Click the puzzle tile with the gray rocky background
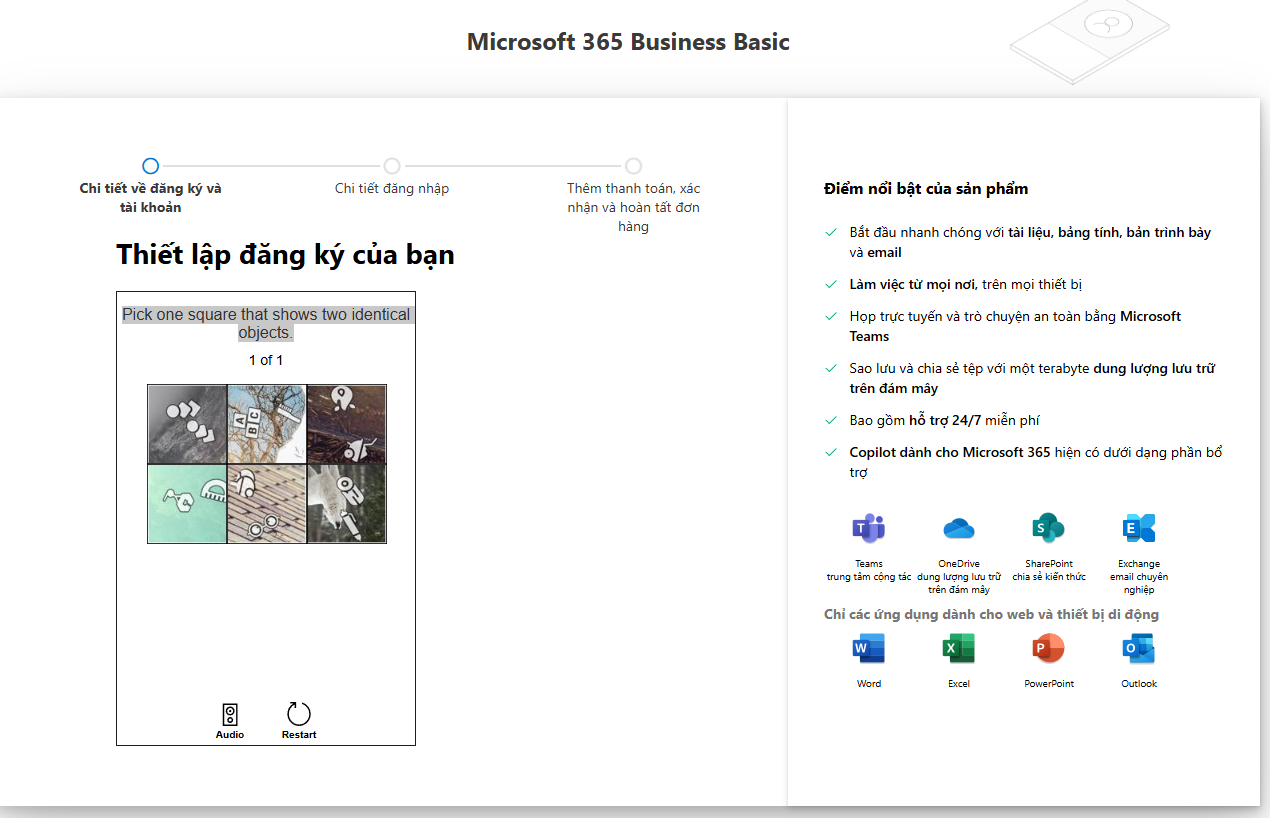The image size is (1270, 818). (187, 425)
